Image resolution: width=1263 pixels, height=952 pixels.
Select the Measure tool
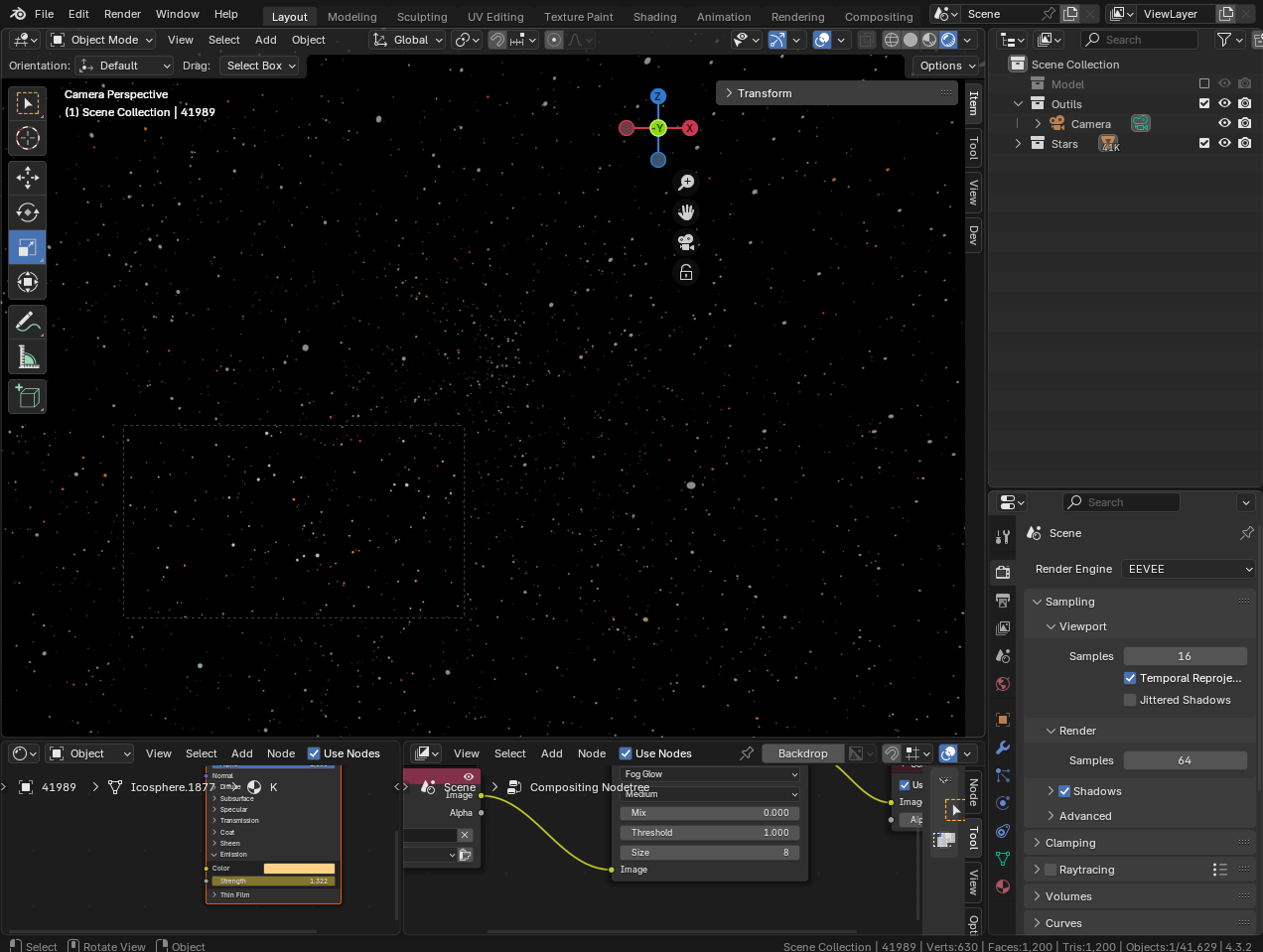point(27,353)
